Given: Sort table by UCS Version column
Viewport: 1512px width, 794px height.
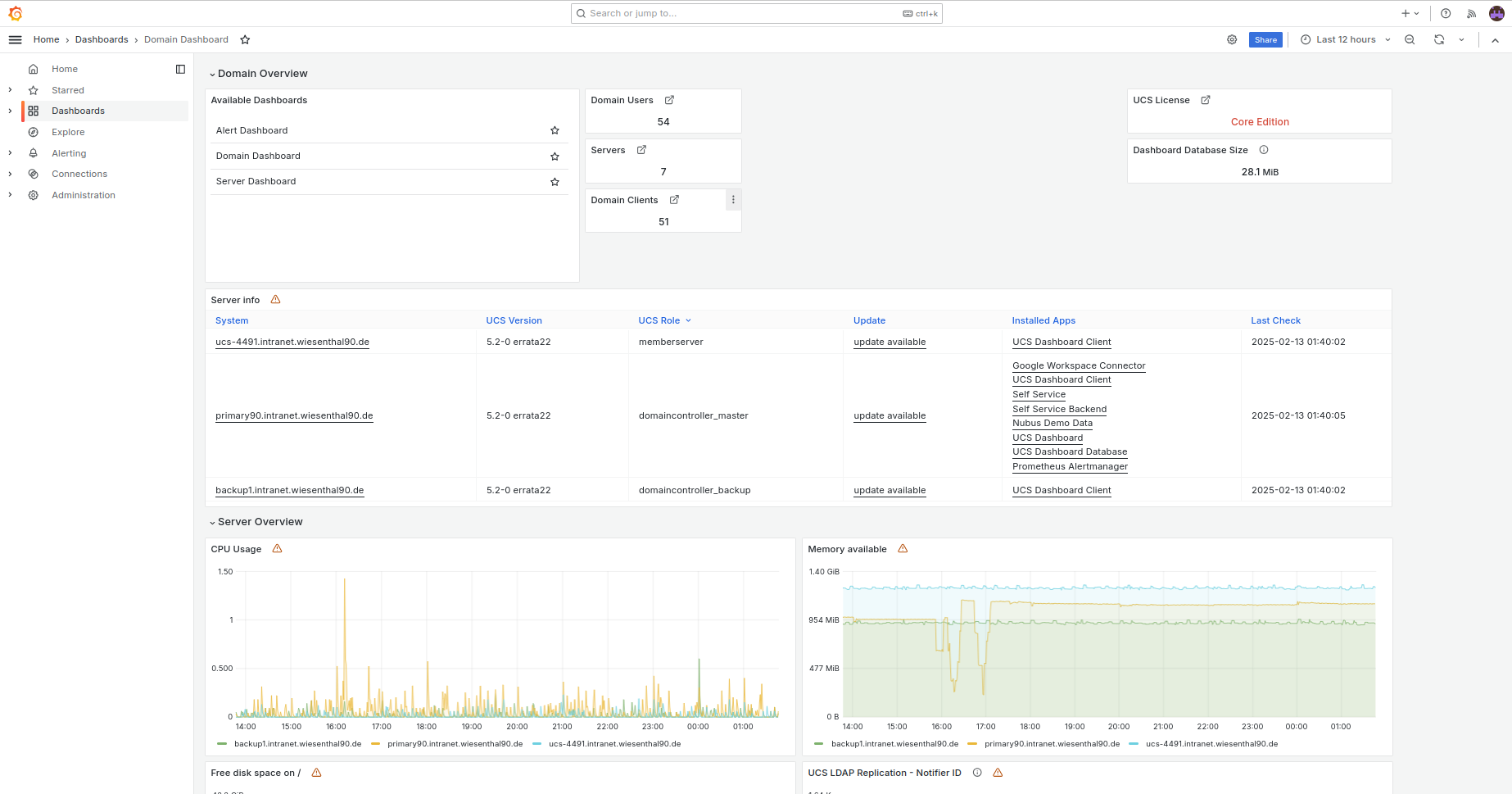Looking at the screenshot, I should (514, 320).
